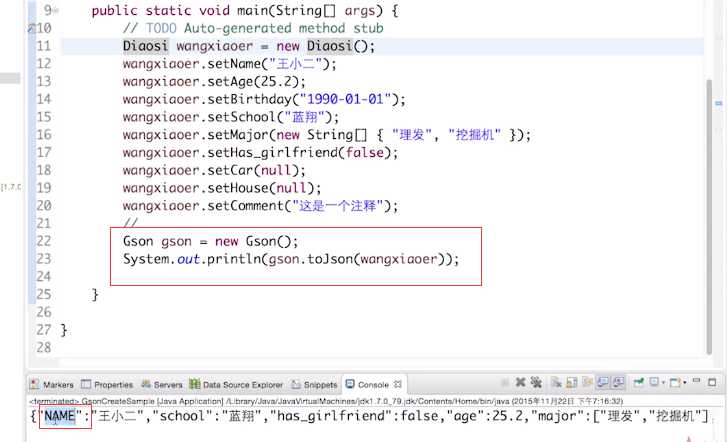Viewport: 727px width, 442px height.
Task: Click the Servers tab icon
Action: [146, 384]
